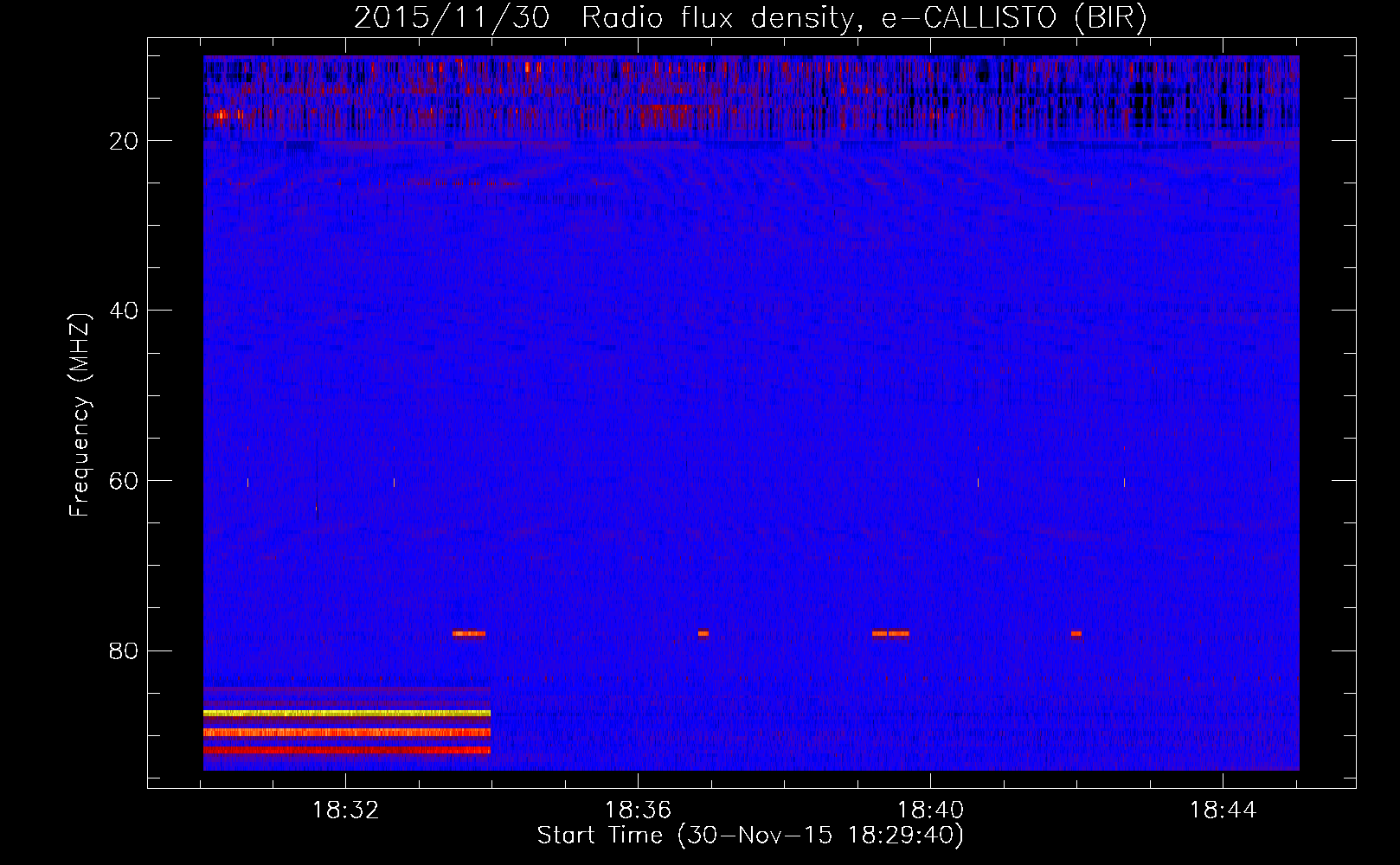
Task: Click the '20' frequency tick label
Action: 124,141
